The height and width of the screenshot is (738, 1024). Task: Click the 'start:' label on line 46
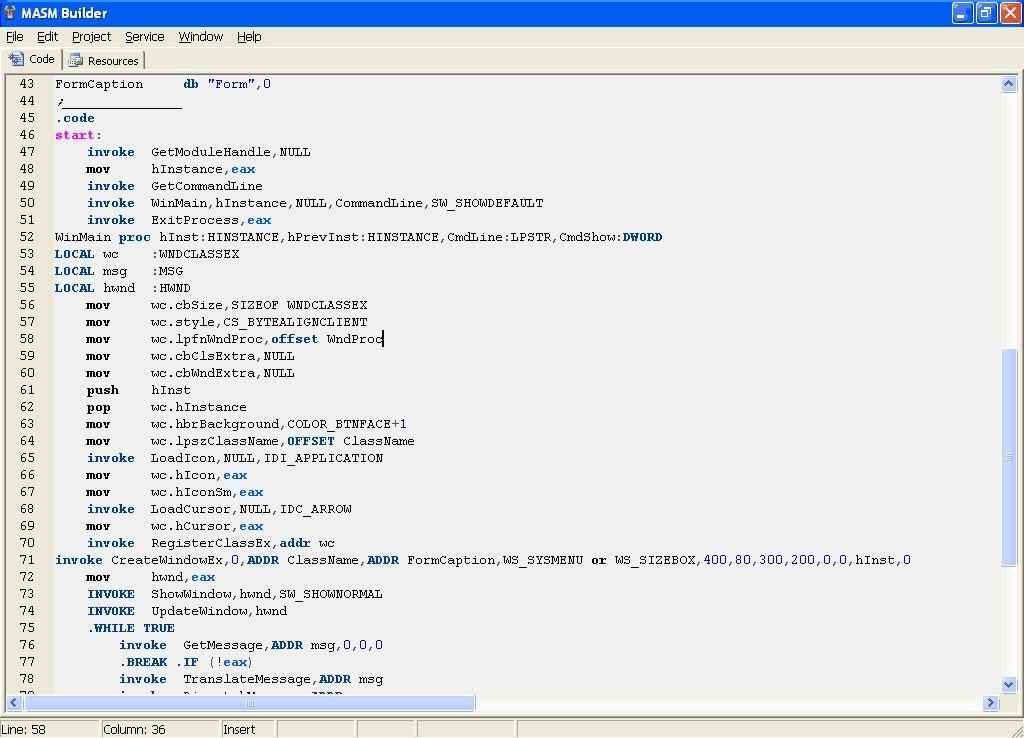(x=78, y=135)
